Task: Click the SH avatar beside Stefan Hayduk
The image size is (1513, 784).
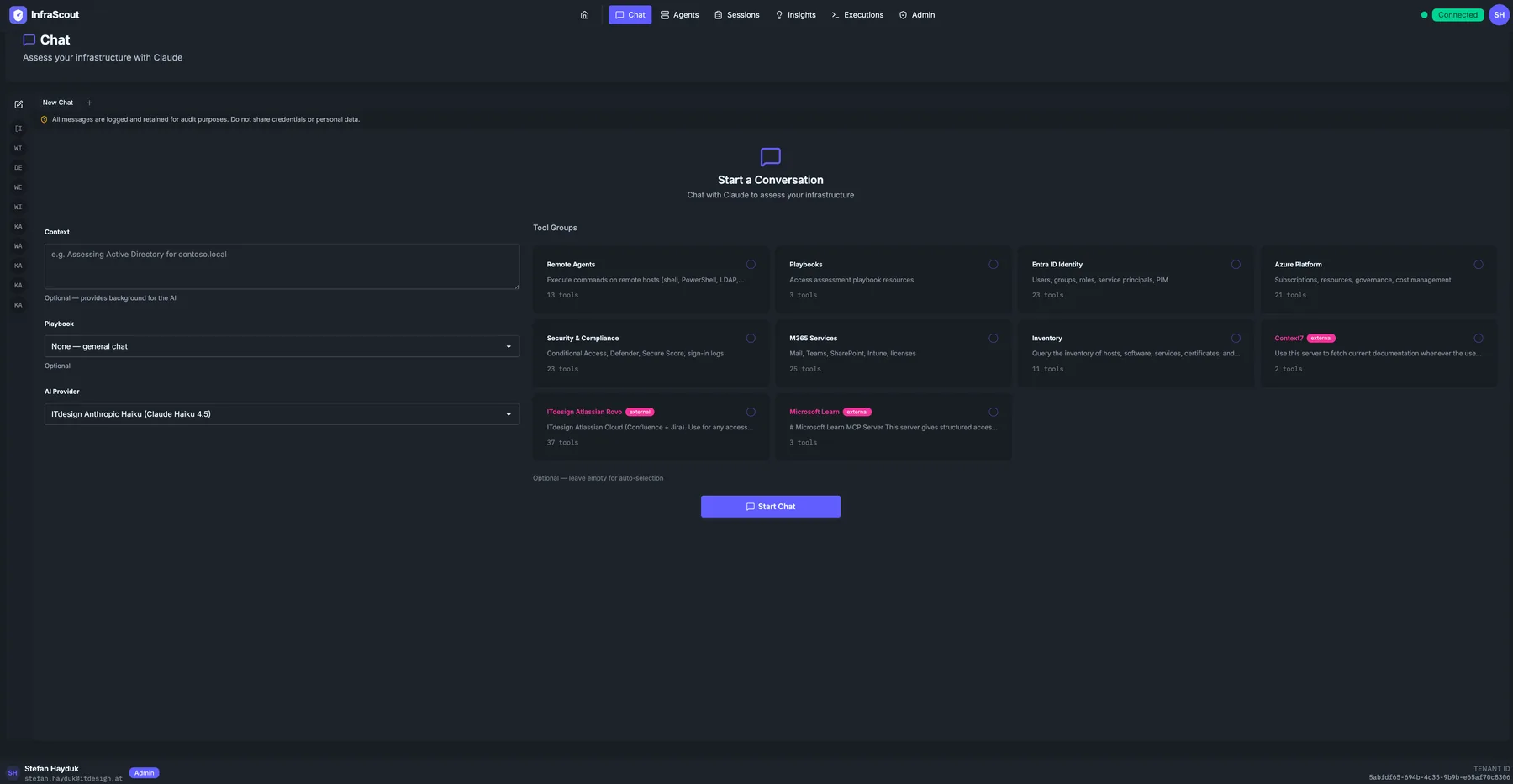Action: point(13,773)
